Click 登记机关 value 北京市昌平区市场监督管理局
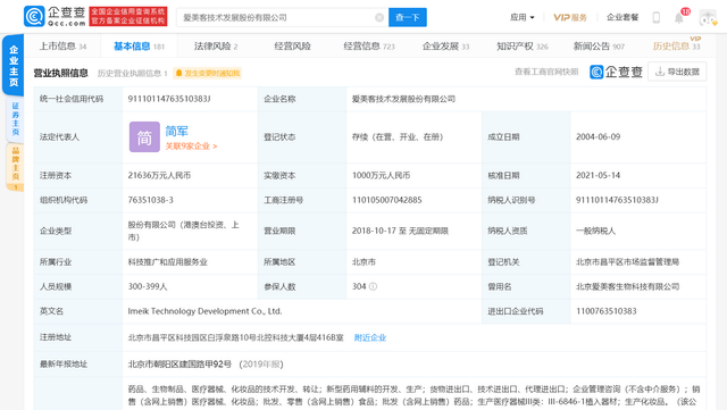The height and width of the screenshot is (410, 727). [627, 262]
